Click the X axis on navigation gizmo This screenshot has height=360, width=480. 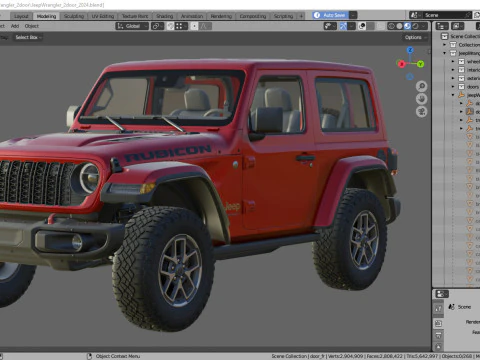click(x=401, y=64)
